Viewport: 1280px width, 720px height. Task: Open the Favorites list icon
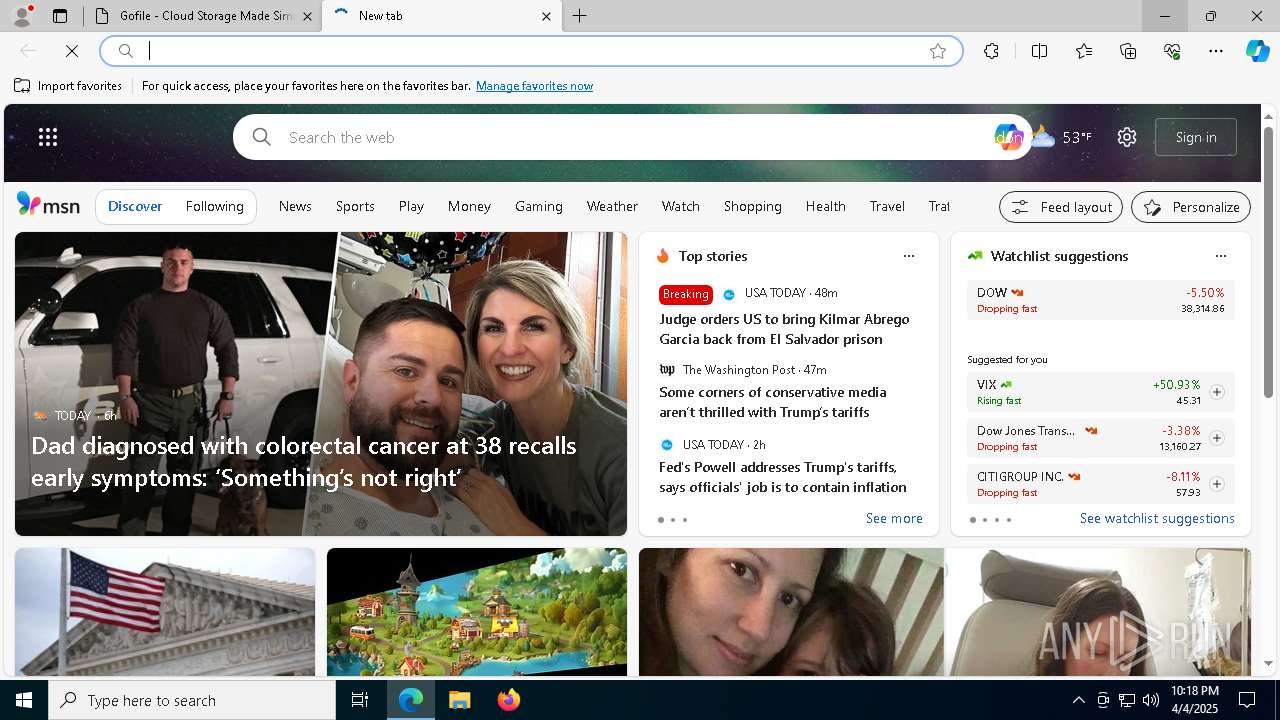(x=1084, y=51)
